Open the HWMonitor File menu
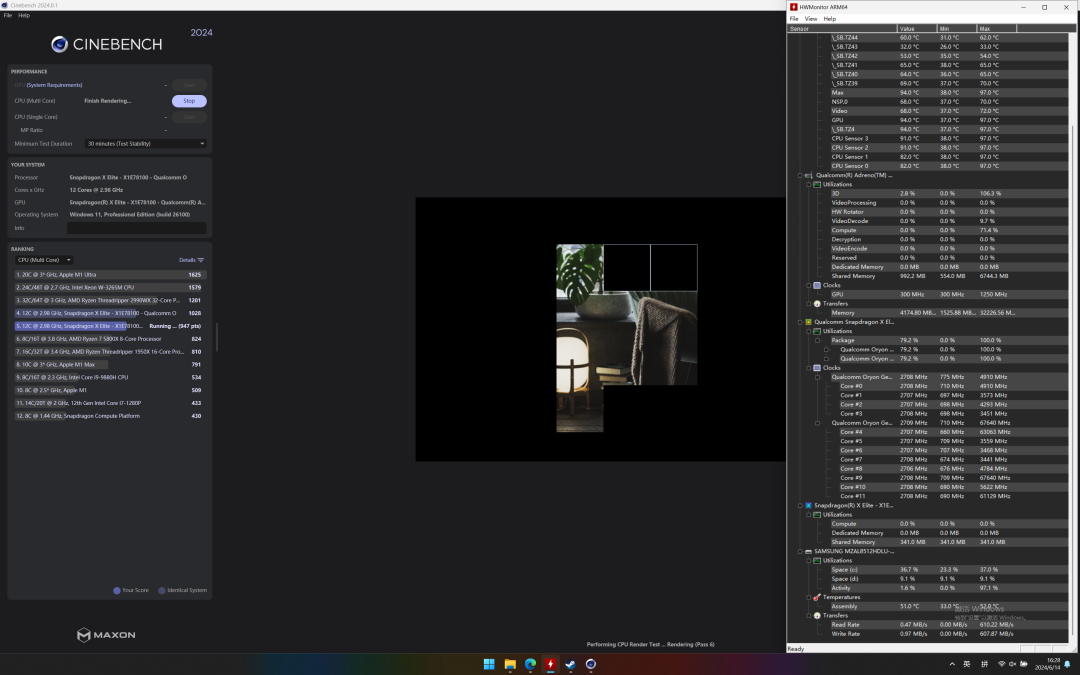The image size is (1080, 675). click(x=794, y=19)
